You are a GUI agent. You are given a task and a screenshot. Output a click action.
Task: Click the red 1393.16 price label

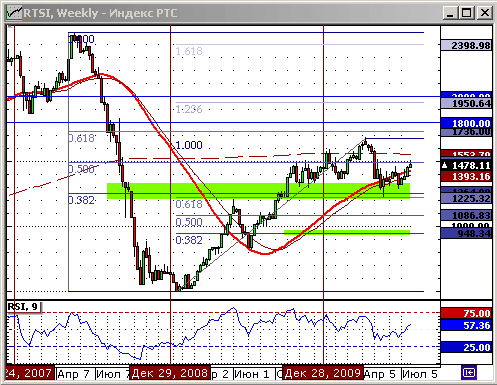[467, 176]
